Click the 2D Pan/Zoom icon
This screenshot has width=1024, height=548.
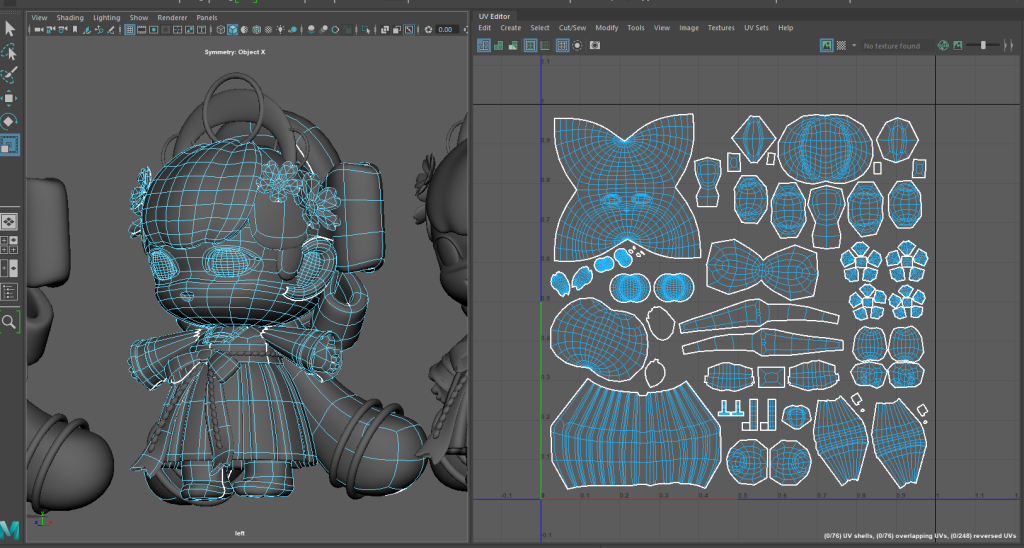pyautogui.click(x=99, y=29)
